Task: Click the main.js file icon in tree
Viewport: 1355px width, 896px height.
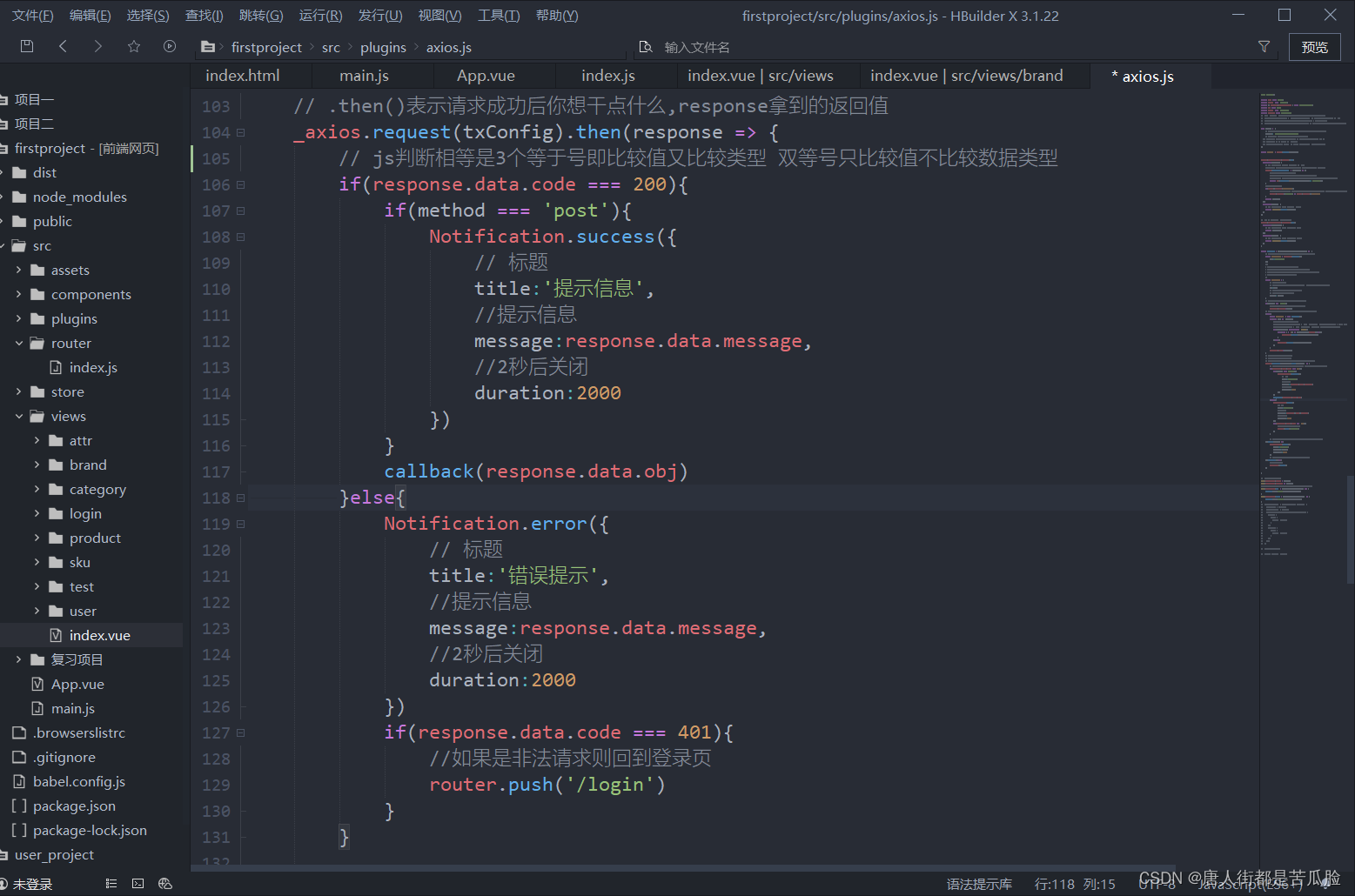Action: [x=37, y=708]
